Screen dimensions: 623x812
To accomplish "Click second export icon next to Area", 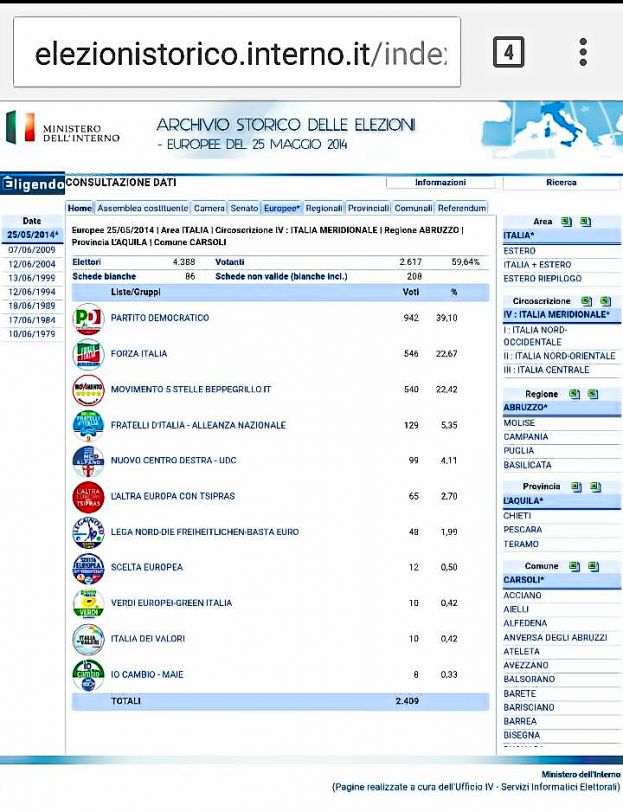I will pos(585,222).
